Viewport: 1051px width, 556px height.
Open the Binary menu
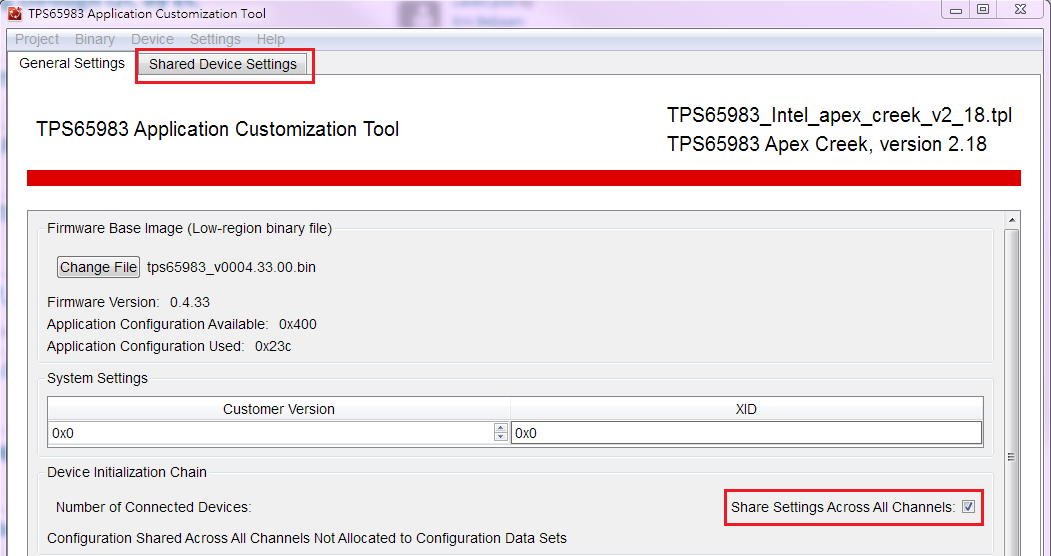[95, 40]
